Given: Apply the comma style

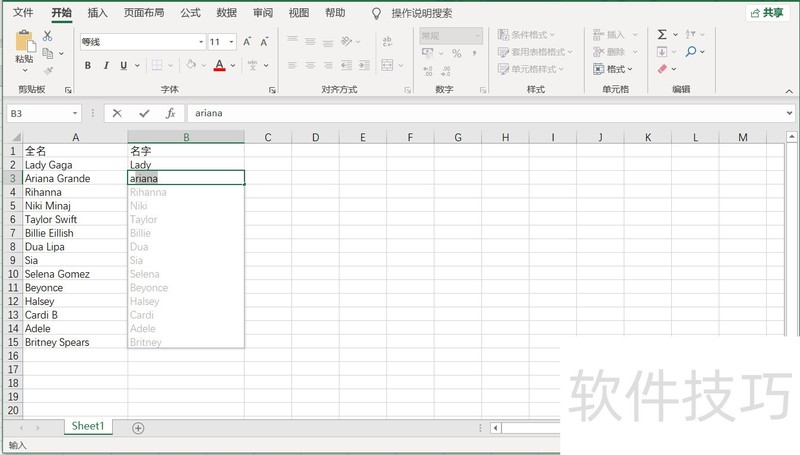Looking at the screenshot, I should [474, 53].
